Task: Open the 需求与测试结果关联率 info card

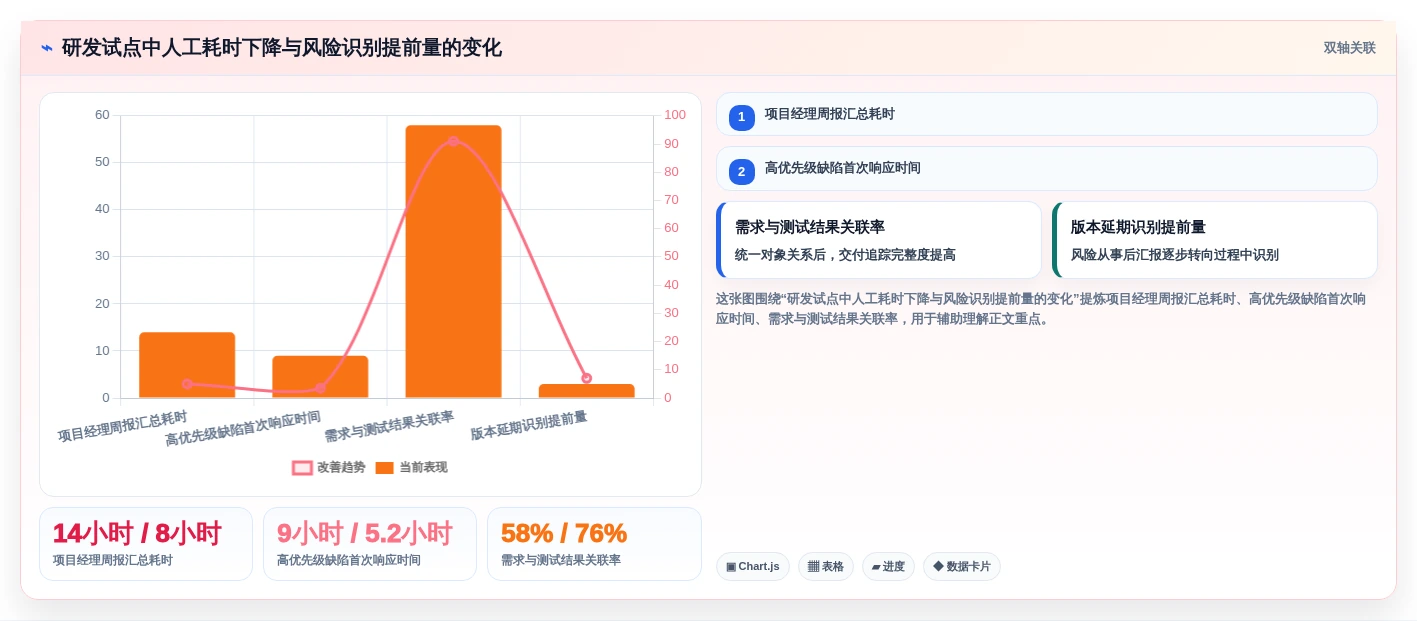Action: 878,240
